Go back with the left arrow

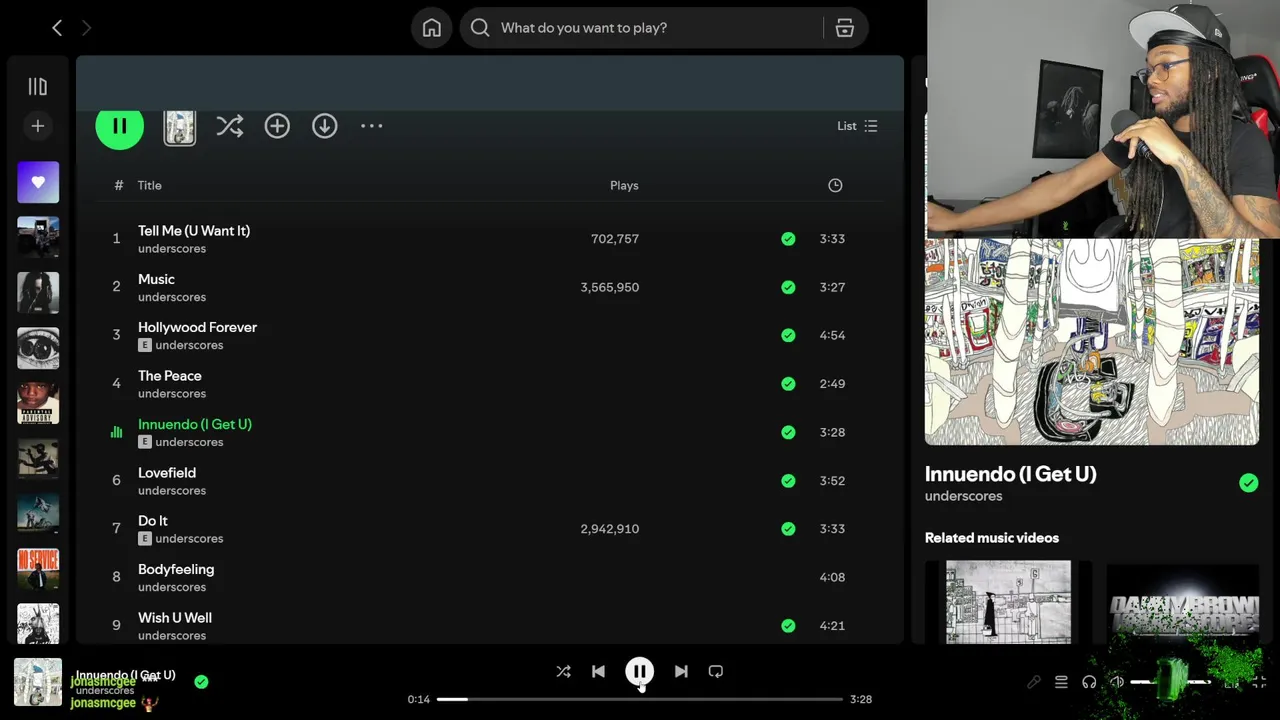57,28
